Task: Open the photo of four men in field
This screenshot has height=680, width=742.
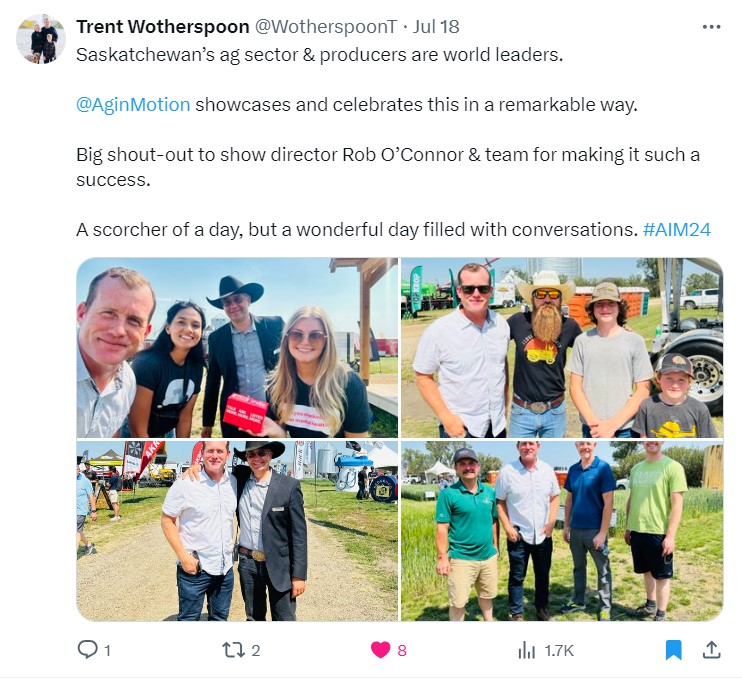Action: 562,531
